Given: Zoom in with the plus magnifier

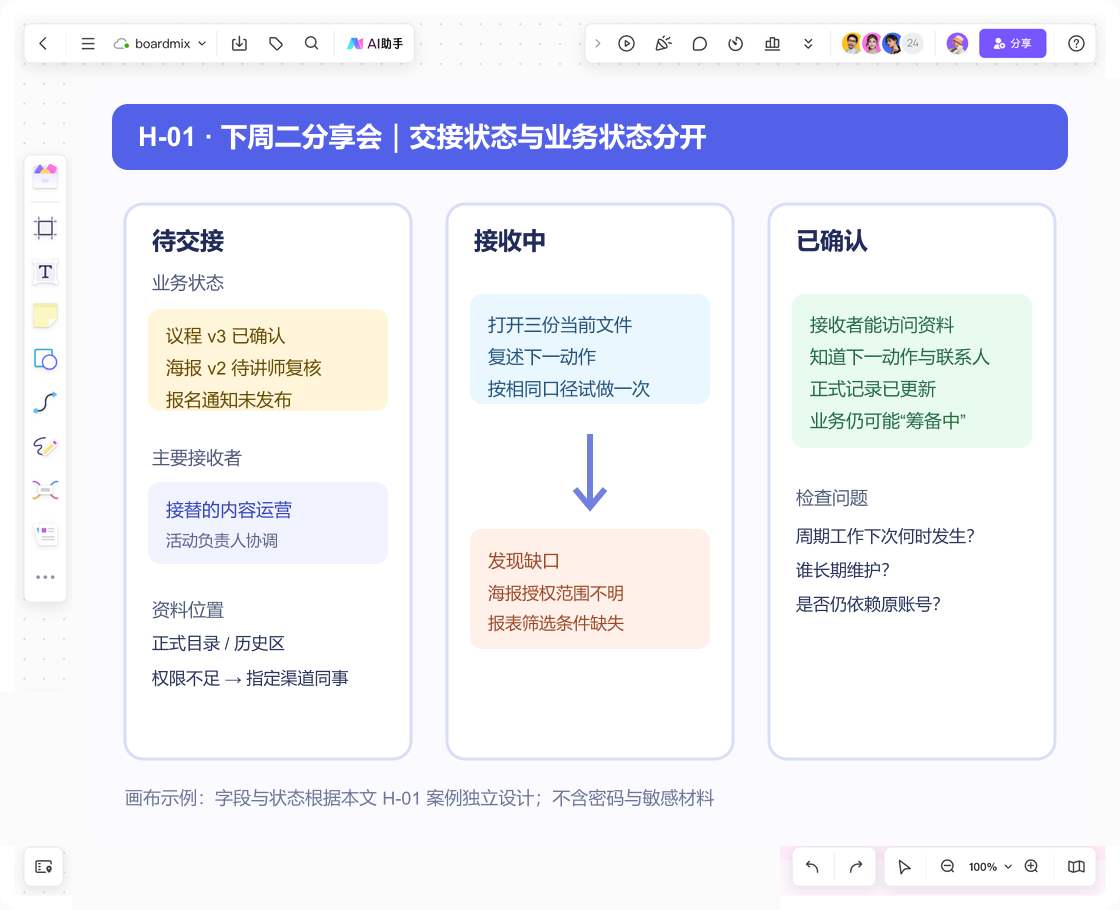Looking at the screenshot, I should tap(1031, 866).
